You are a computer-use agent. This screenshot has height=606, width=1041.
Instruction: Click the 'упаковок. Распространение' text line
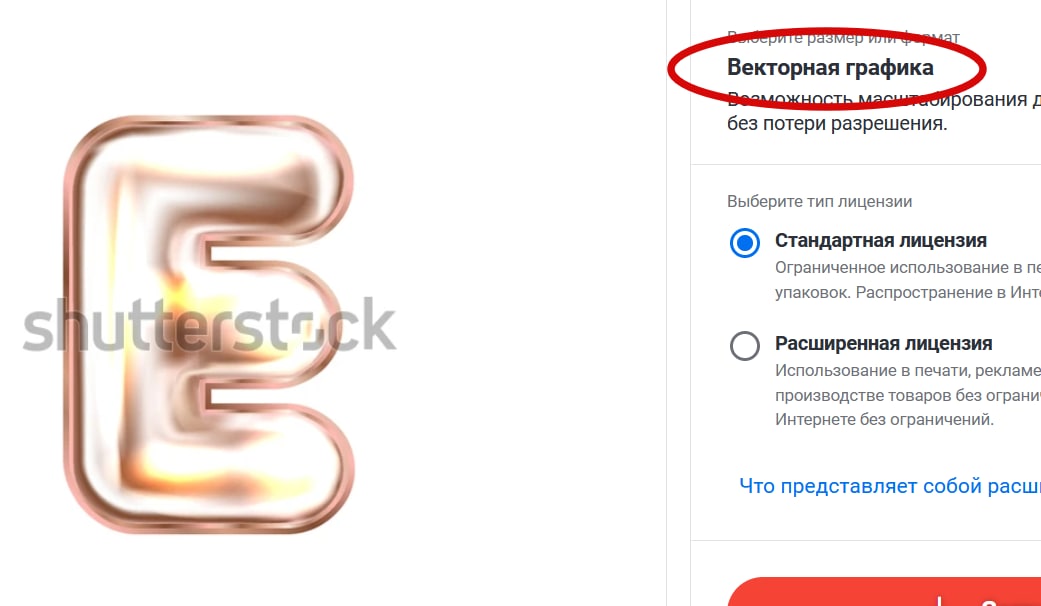(908, 293)
